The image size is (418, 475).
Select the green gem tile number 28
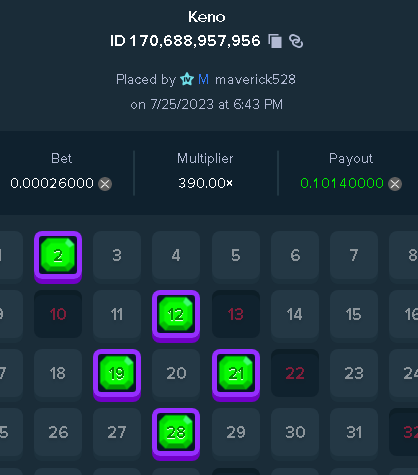coord(176,434)
